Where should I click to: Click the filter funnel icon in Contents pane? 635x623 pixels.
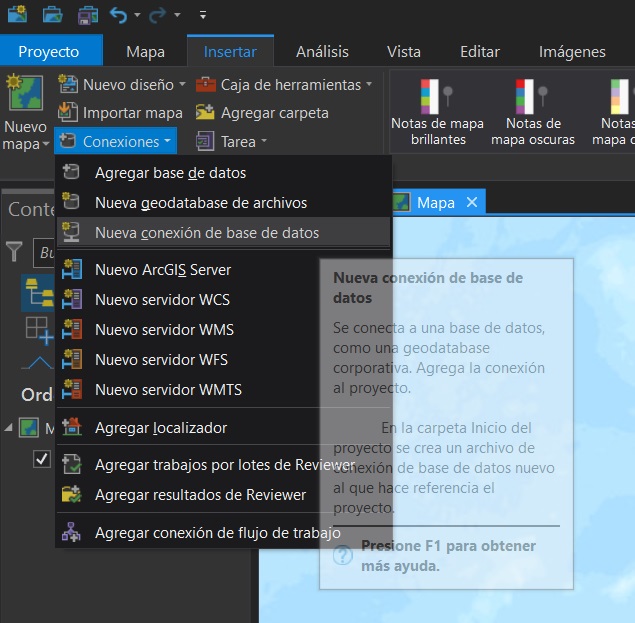point(14,251)
